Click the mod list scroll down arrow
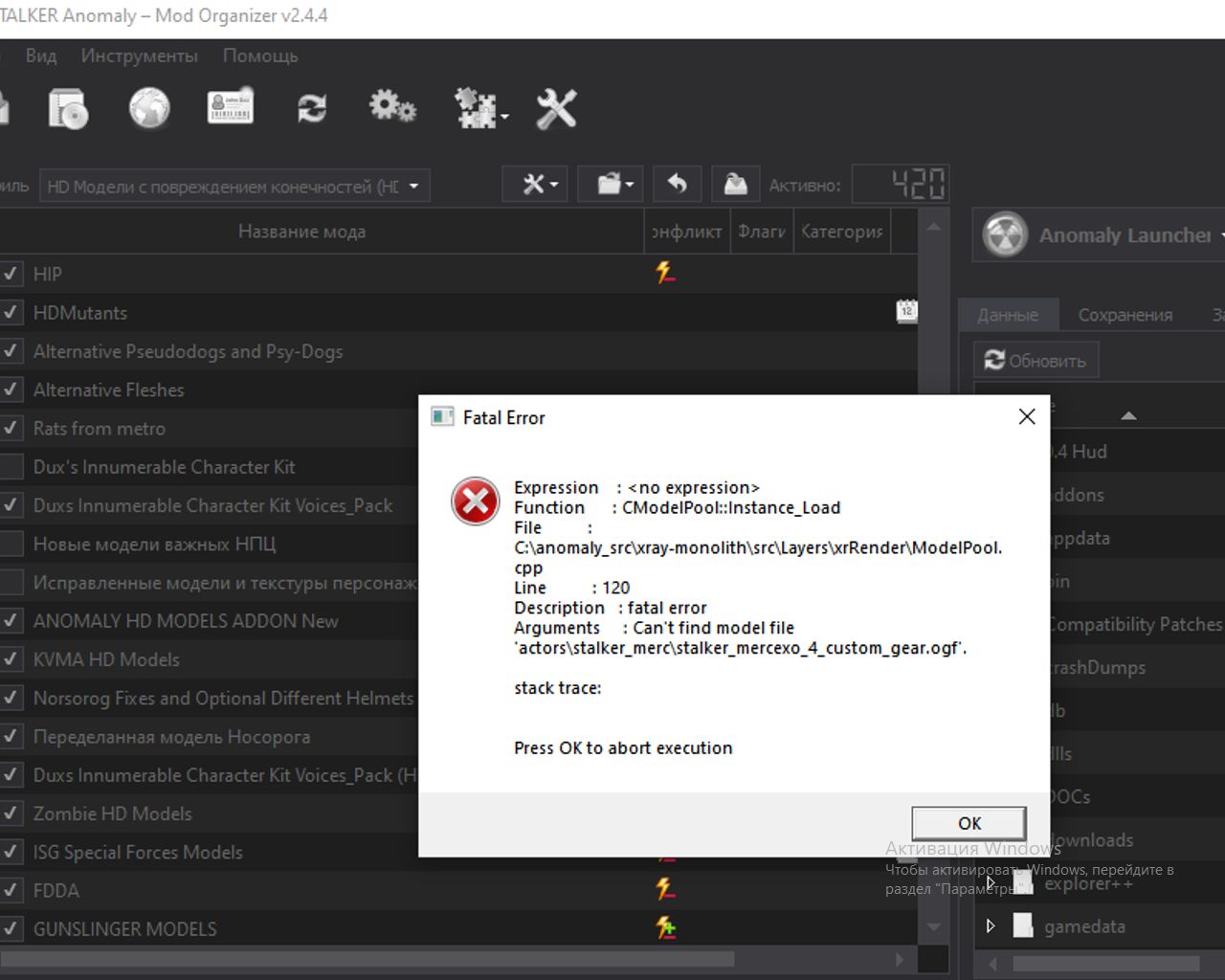This screenshot has width=1225, height=980. (x=934, y=927)
